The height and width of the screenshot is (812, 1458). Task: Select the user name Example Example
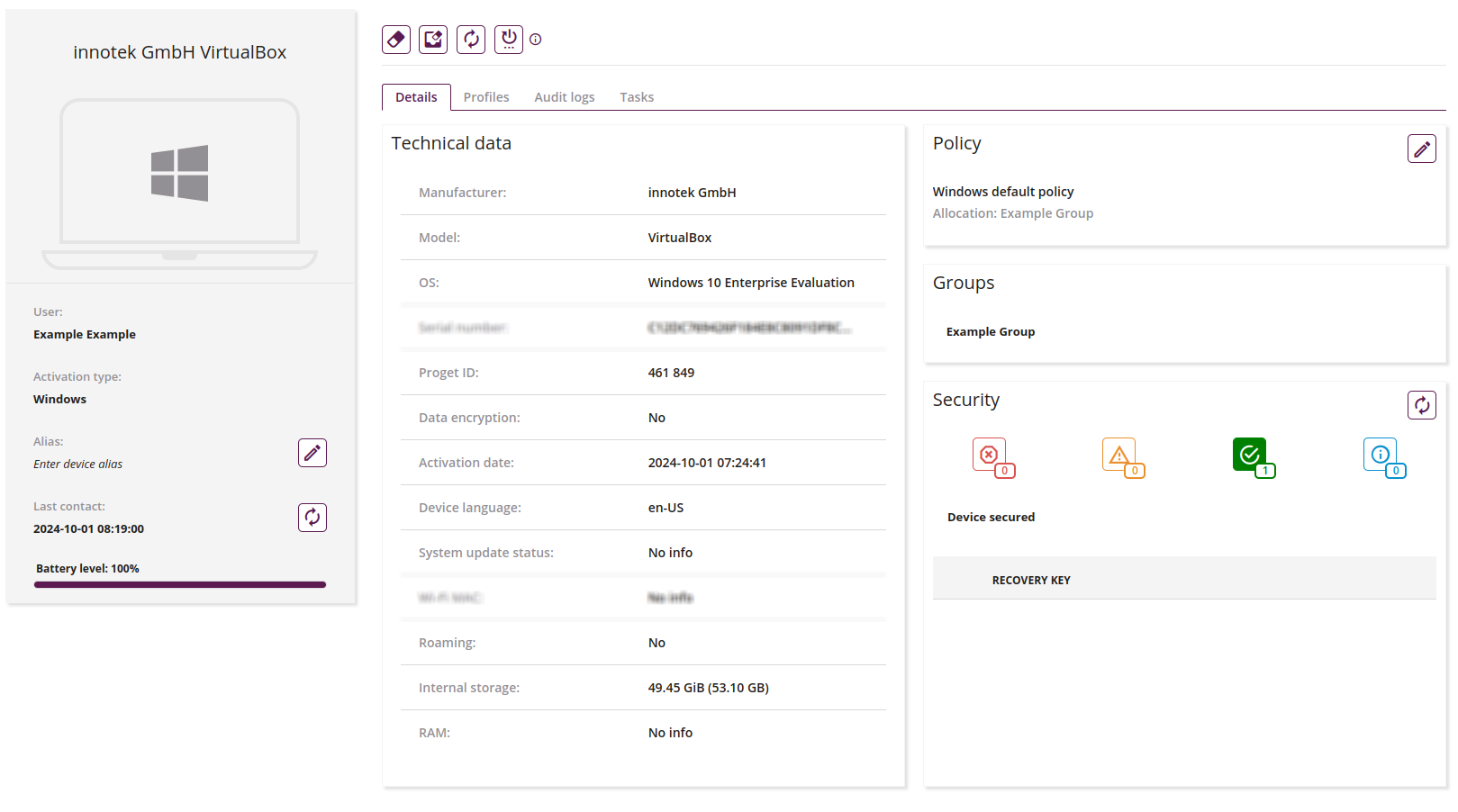[x=85, y=335]
